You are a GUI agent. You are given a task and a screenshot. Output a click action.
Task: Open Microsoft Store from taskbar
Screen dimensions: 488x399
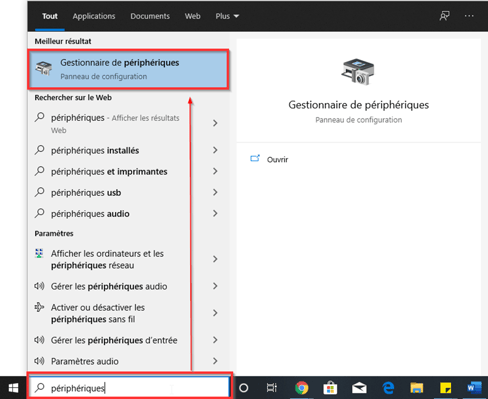[x=330, y=388]
